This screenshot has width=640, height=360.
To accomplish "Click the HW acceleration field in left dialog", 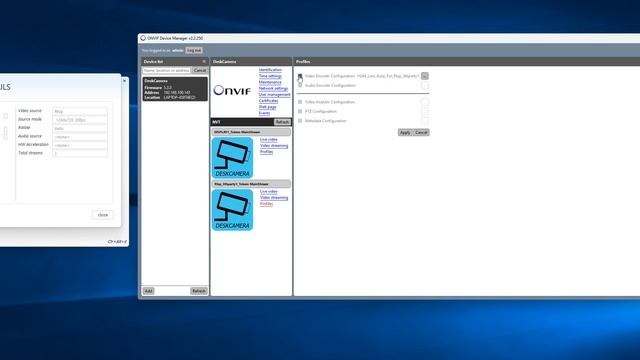I will tap(80, 145).
